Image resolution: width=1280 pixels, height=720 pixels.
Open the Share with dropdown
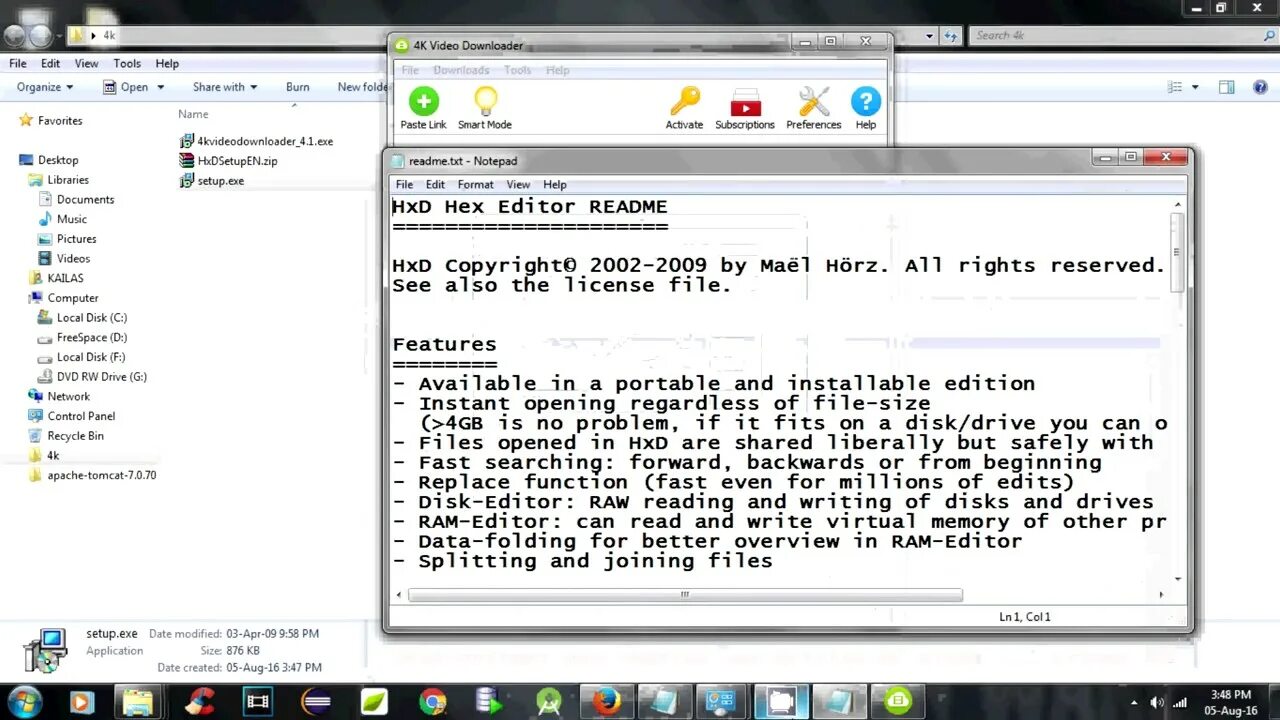225,87
